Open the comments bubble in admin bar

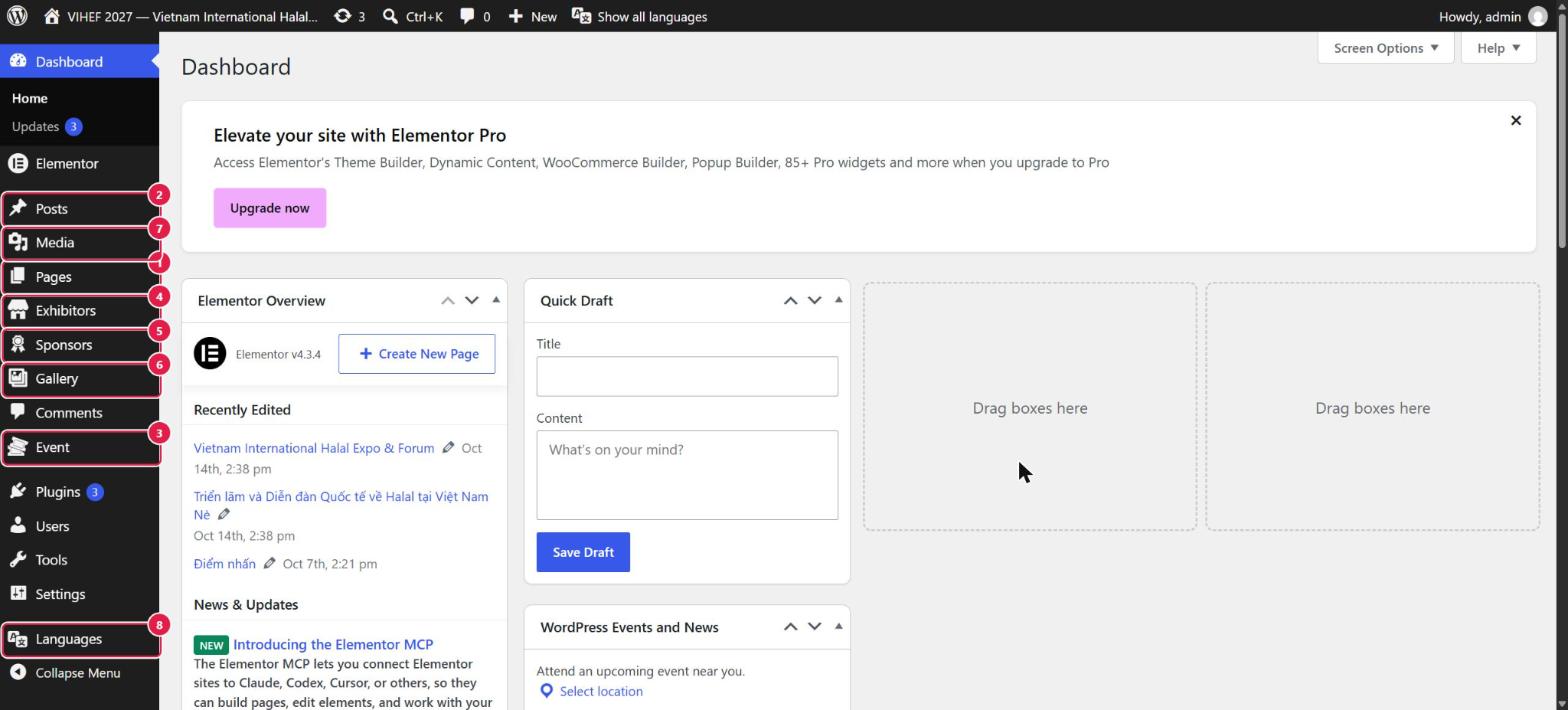(x=467, y=16)
